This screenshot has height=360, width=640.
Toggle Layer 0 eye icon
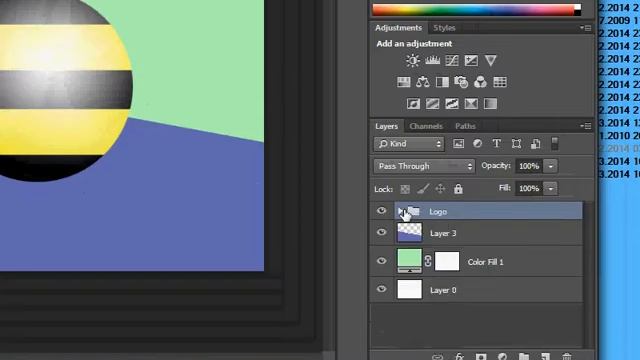pyautogui.click(x=382, y=289)
